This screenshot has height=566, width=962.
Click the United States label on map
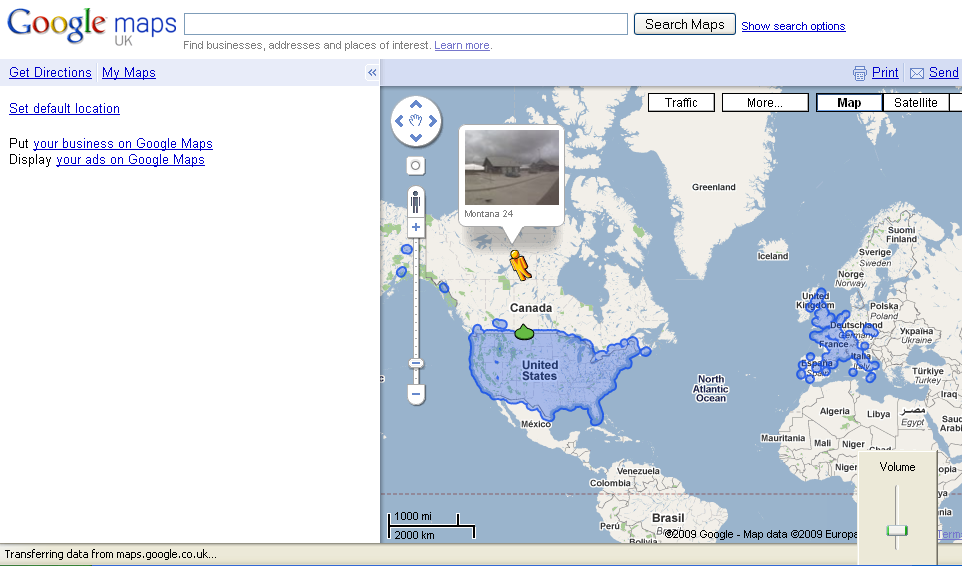click(539, 370)
